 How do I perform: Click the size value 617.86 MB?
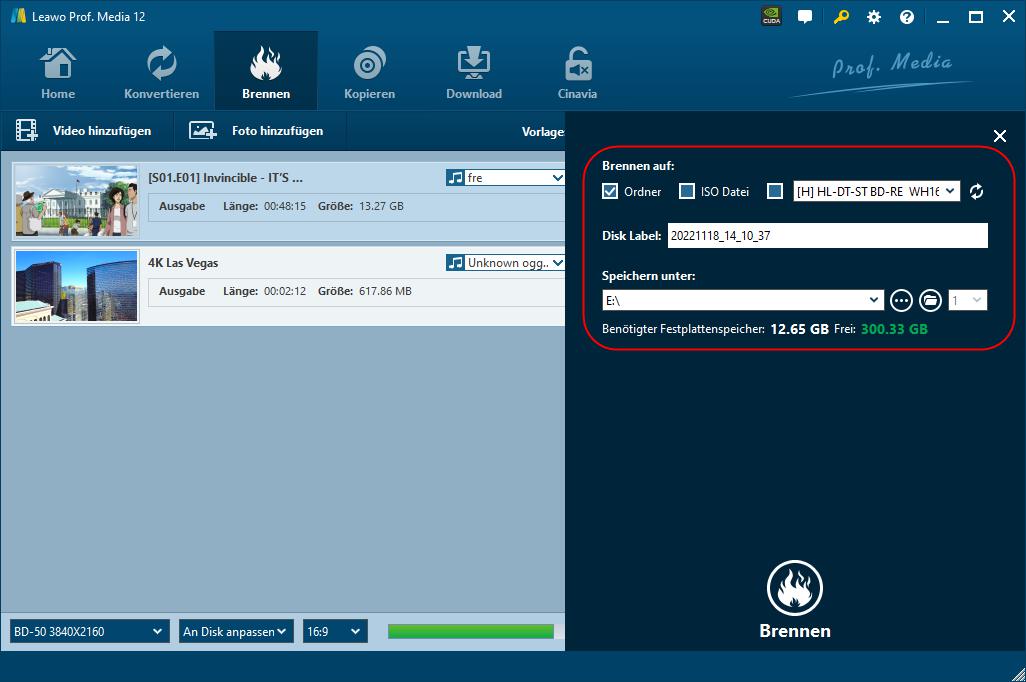385,291
